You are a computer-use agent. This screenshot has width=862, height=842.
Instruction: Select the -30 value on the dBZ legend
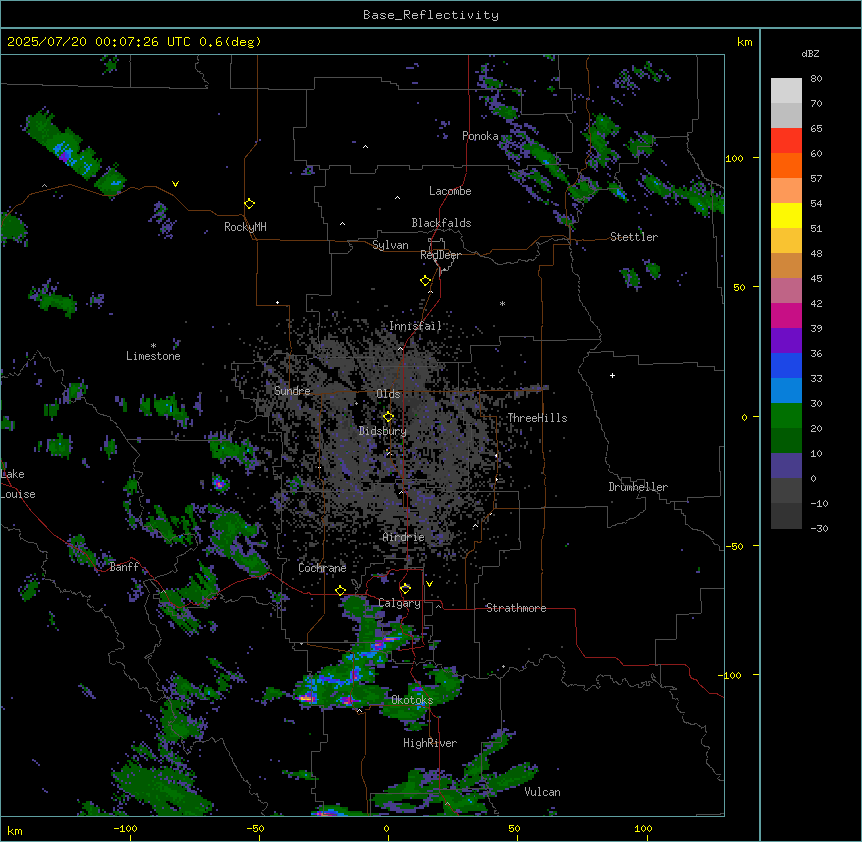point(820,529)
